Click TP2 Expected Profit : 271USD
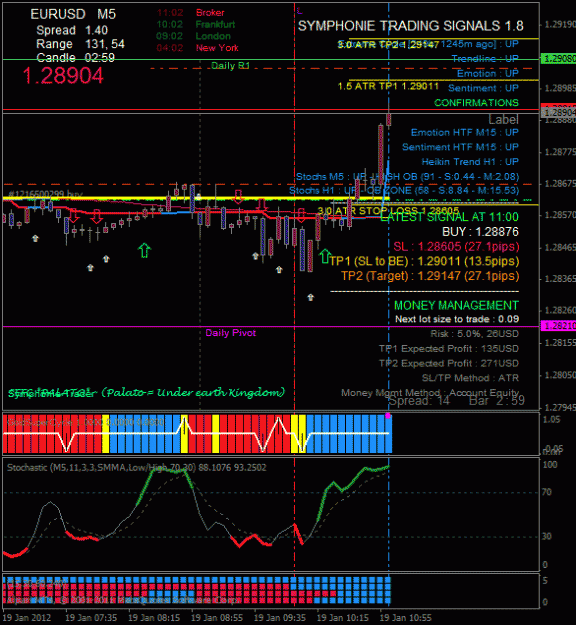Viewport: 576px width, 625px height. [x=448, y=364]
